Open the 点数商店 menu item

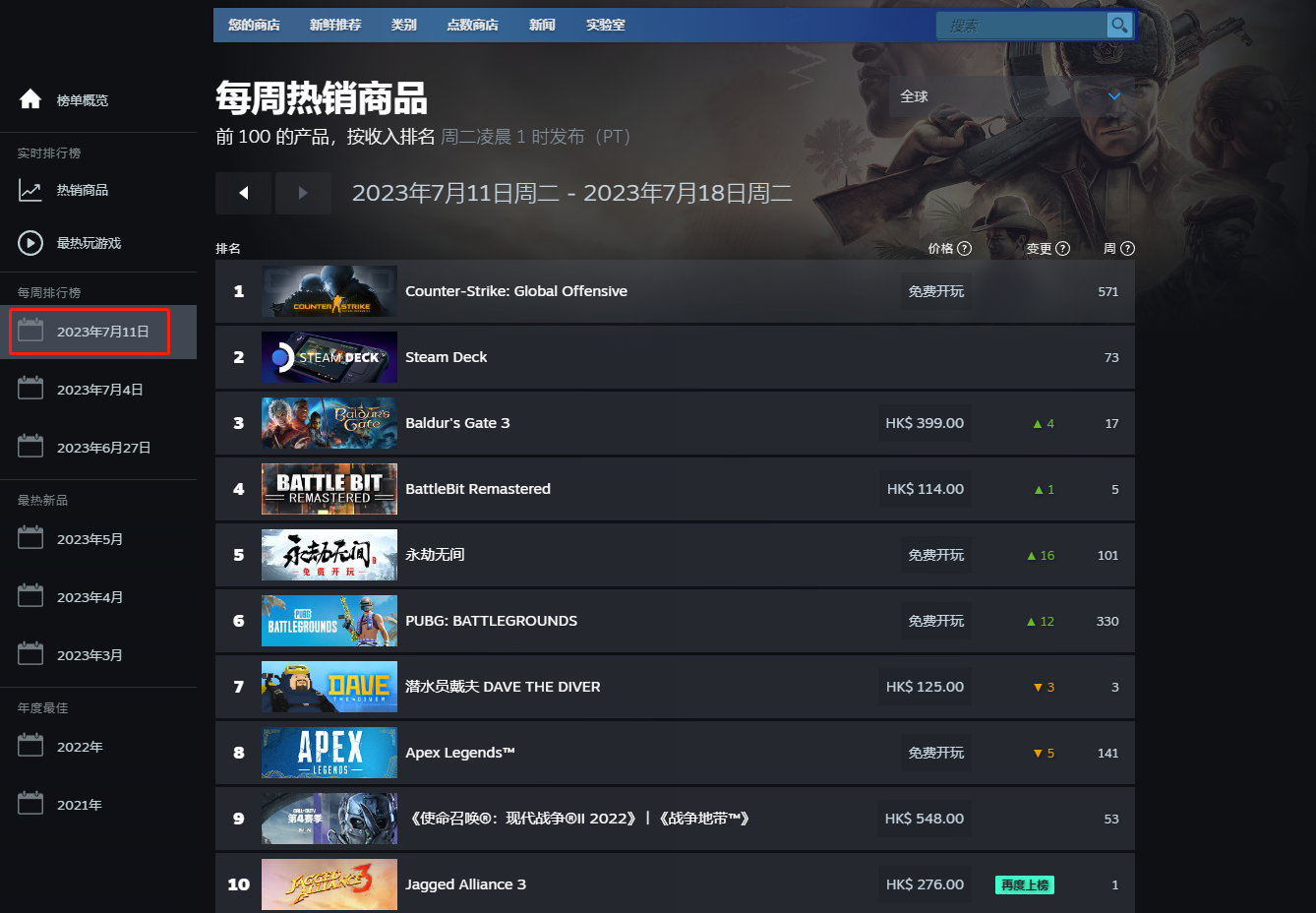472,26
